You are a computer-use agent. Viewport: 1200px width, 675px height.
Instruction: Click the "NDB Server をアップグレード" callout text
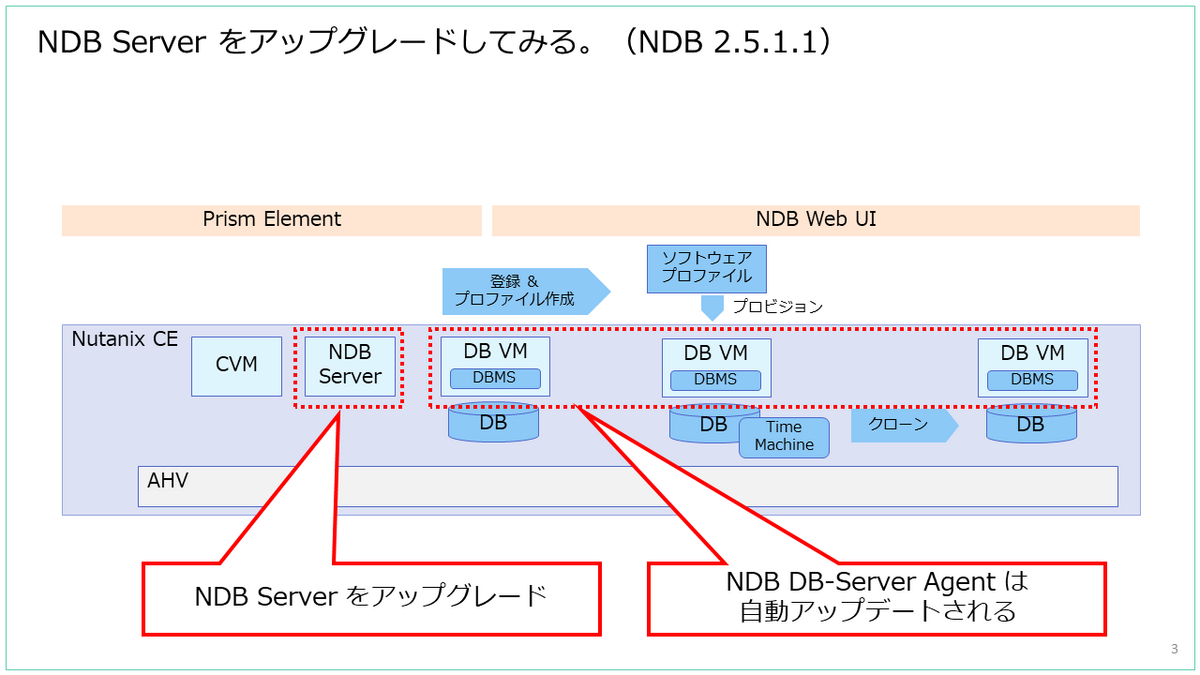(371, 598)
